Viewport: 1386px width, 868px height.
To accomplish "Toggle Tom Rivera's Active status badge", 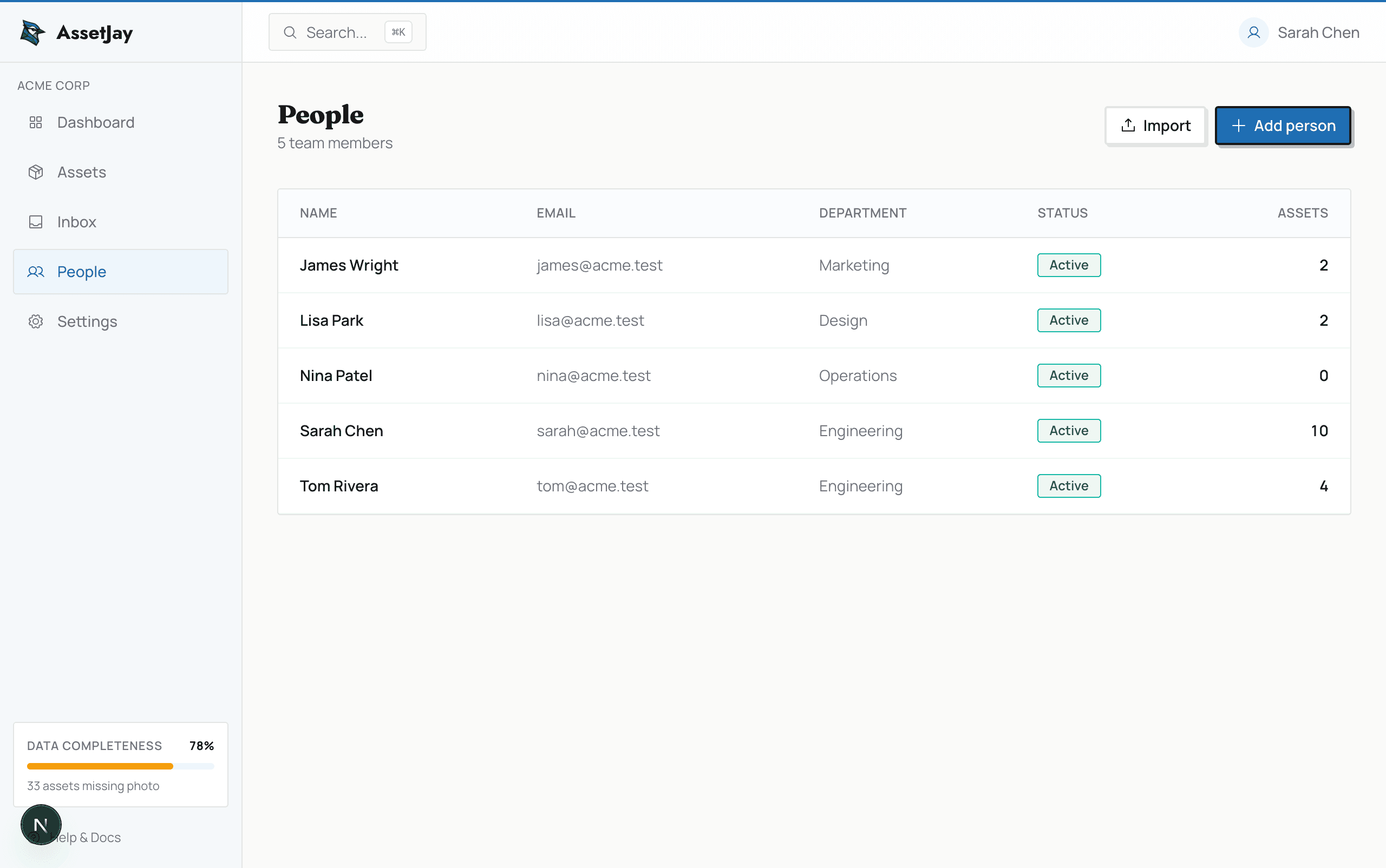I will [x=1068, y=485].
